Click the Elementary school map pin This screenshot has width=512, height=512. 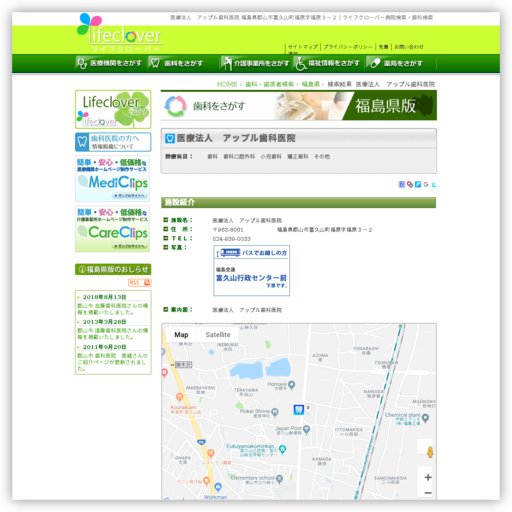(x=279, y=479)
